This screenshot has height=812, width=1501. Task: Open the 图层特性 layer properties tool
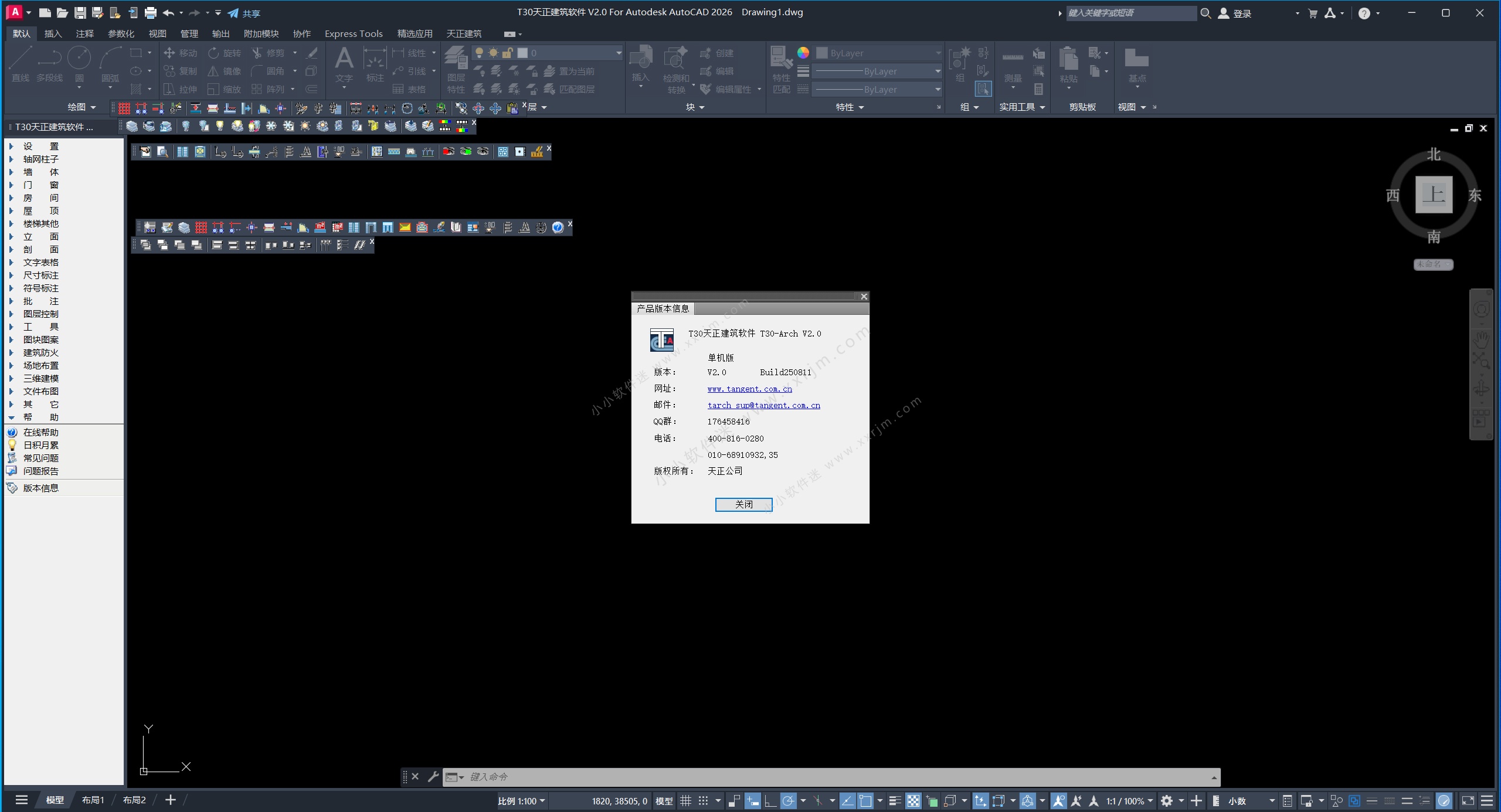456,69
